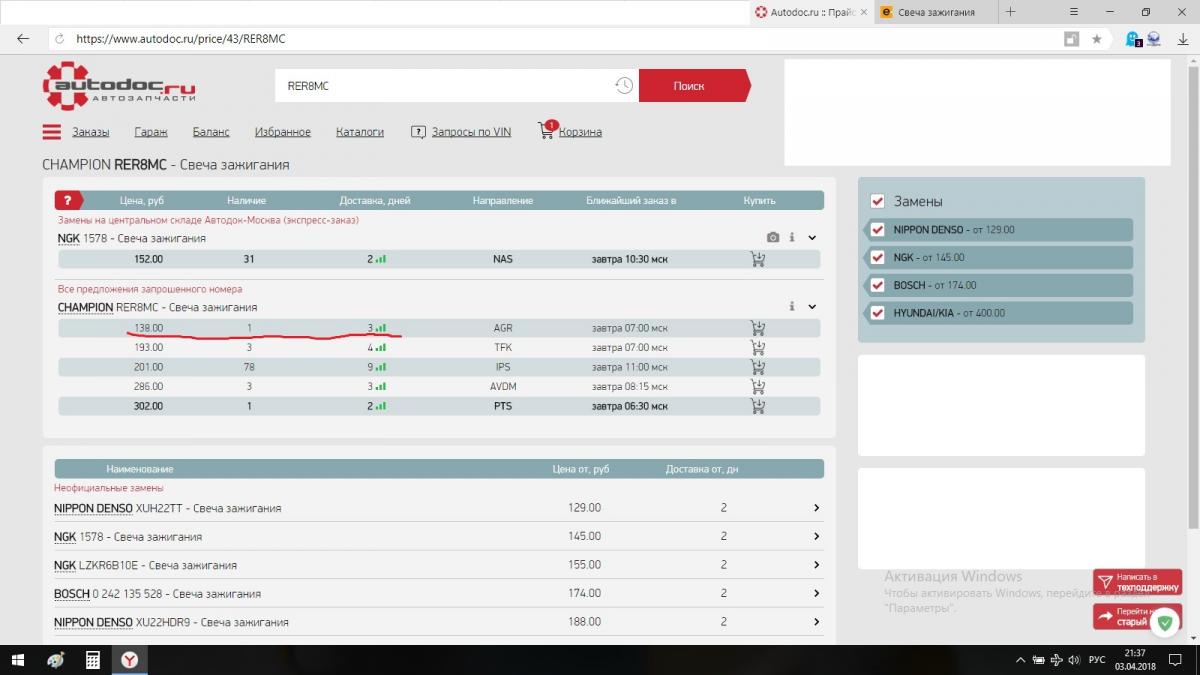Add the AGR 138.00 offer to cart
The height and width of the screenshot is (675, 1200).
tap(758, 328)
